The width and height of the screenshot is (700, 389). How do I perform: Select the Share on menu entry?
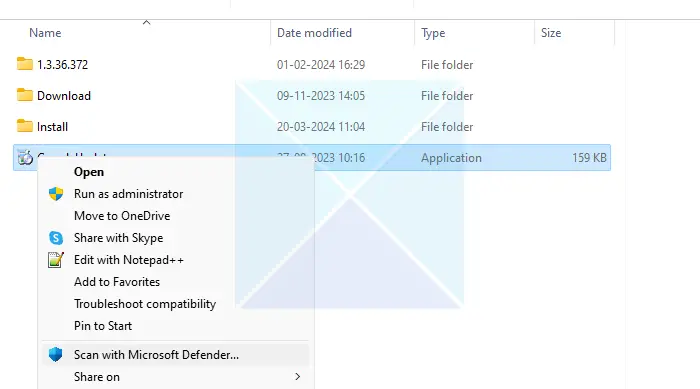coord(96,377)
